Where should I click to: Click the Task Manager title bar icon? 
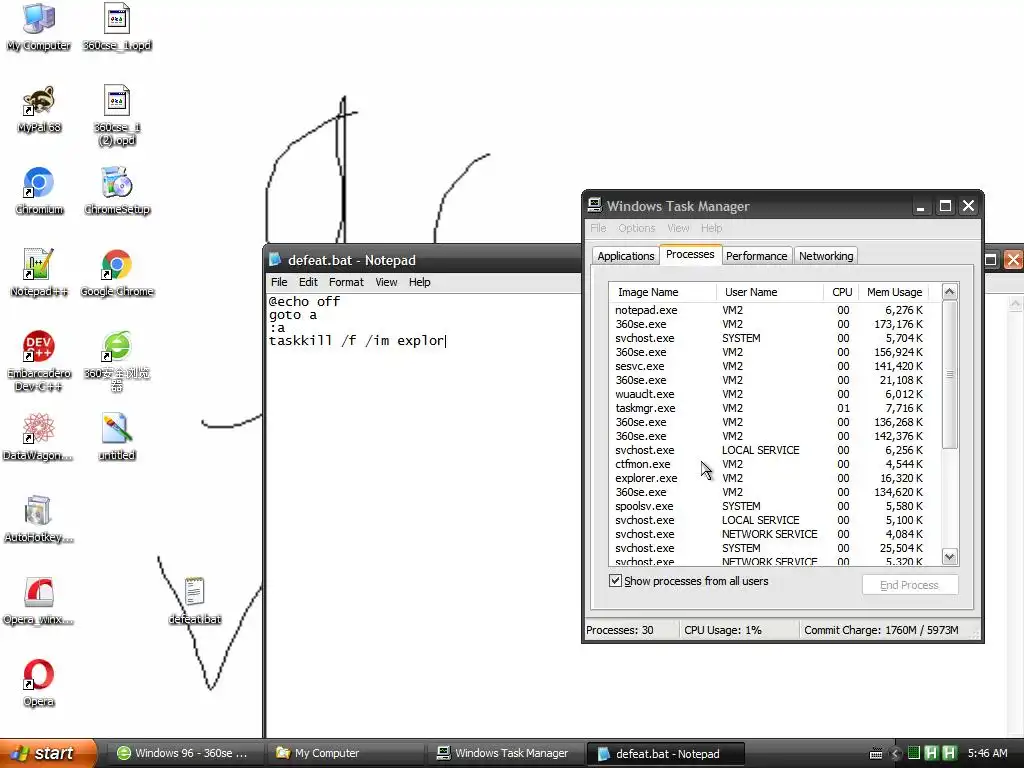coord(594,205)
